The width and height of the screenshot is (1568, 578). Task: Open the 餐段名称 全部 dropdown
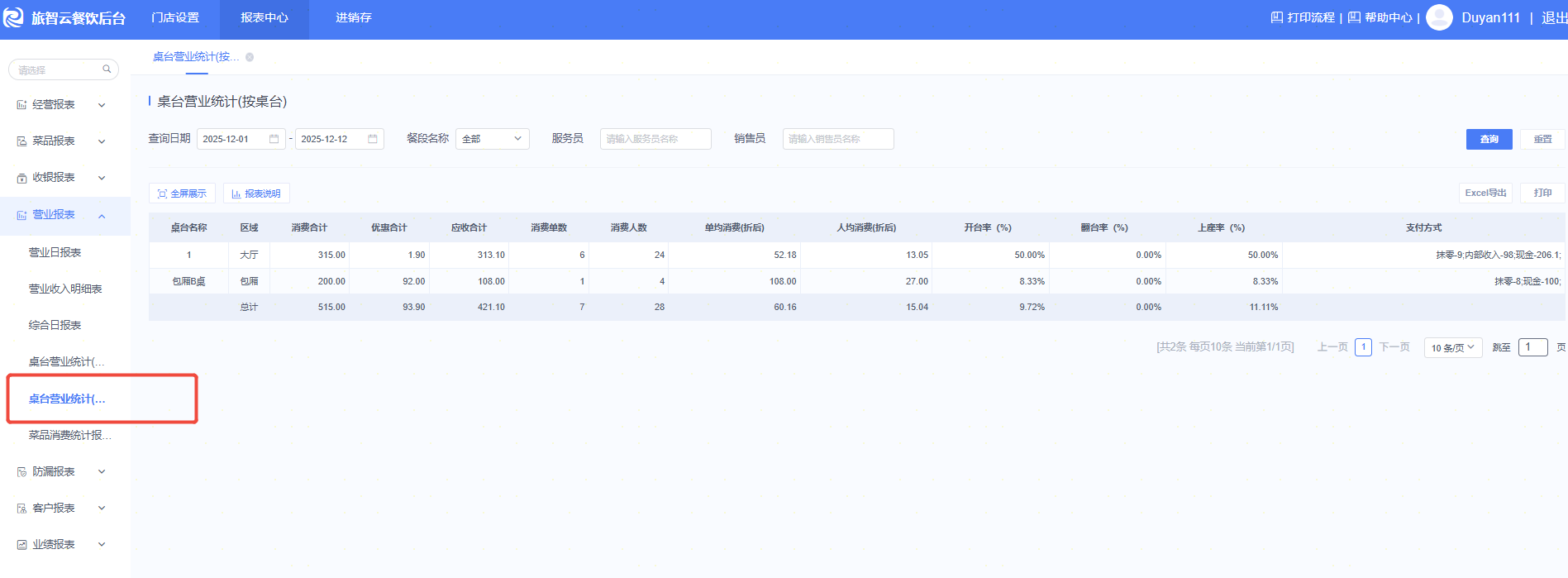pos(492,139)
